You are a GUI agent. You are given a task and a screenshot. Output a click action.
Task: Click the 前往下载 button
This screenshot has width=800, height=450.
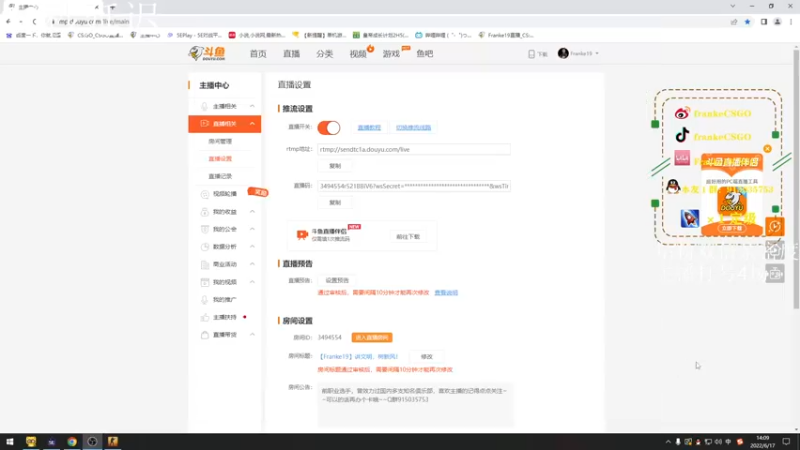(408, 237)
